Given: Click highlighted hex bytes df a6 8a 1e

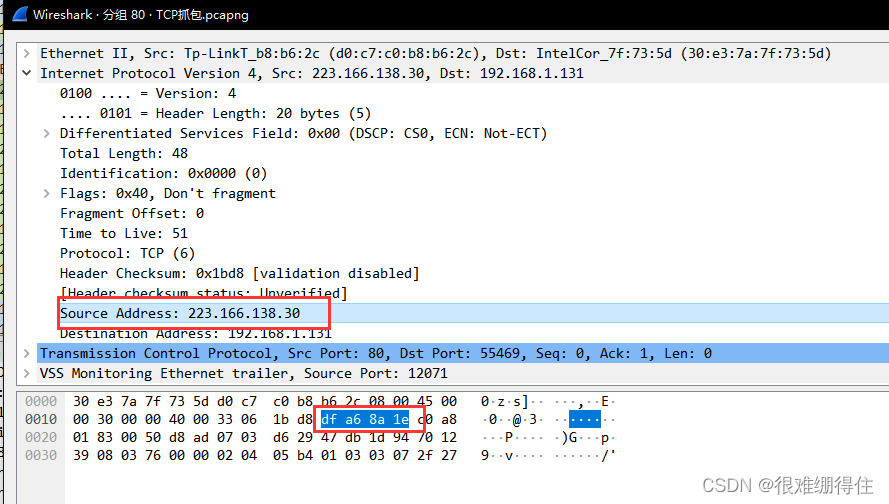Looking at the screenshot, I should (365, 420).
